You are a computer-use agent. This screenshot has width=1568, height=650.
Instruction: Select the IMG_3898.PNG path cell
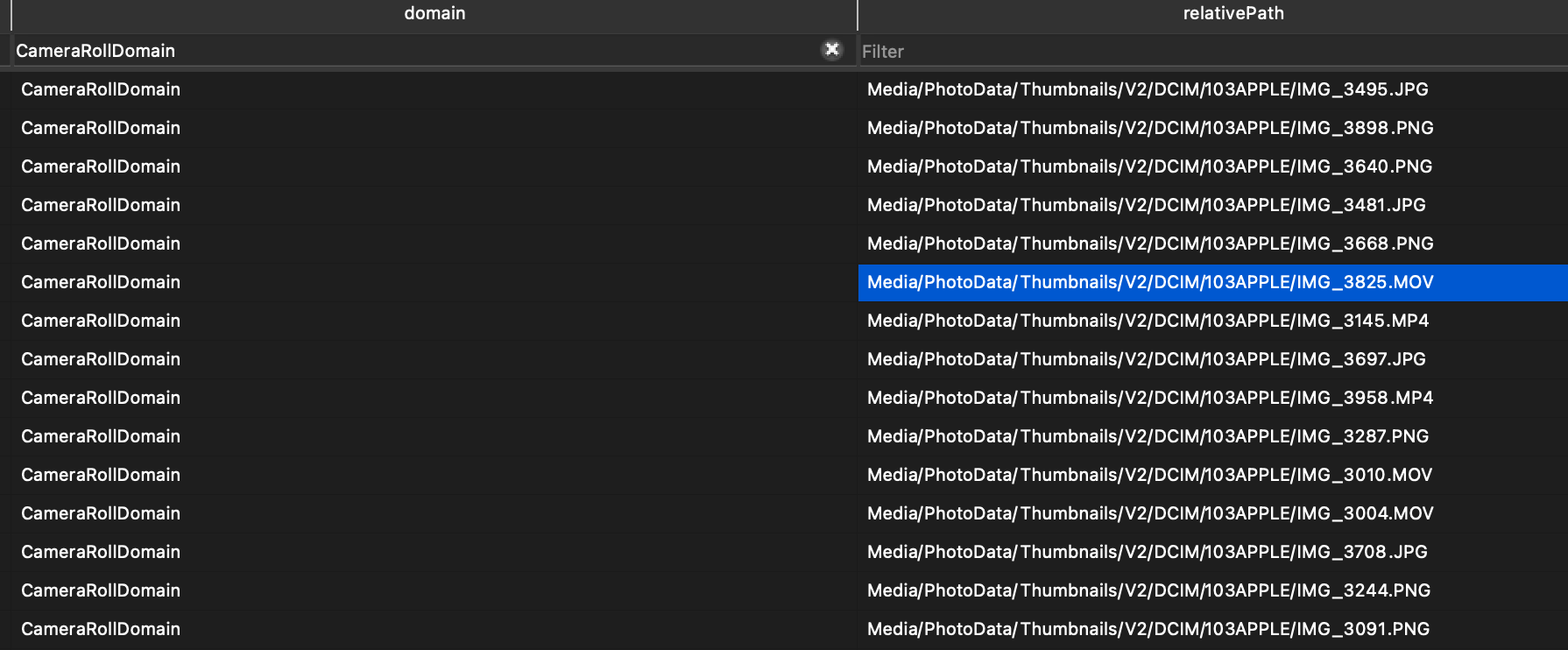point(1150,128)
